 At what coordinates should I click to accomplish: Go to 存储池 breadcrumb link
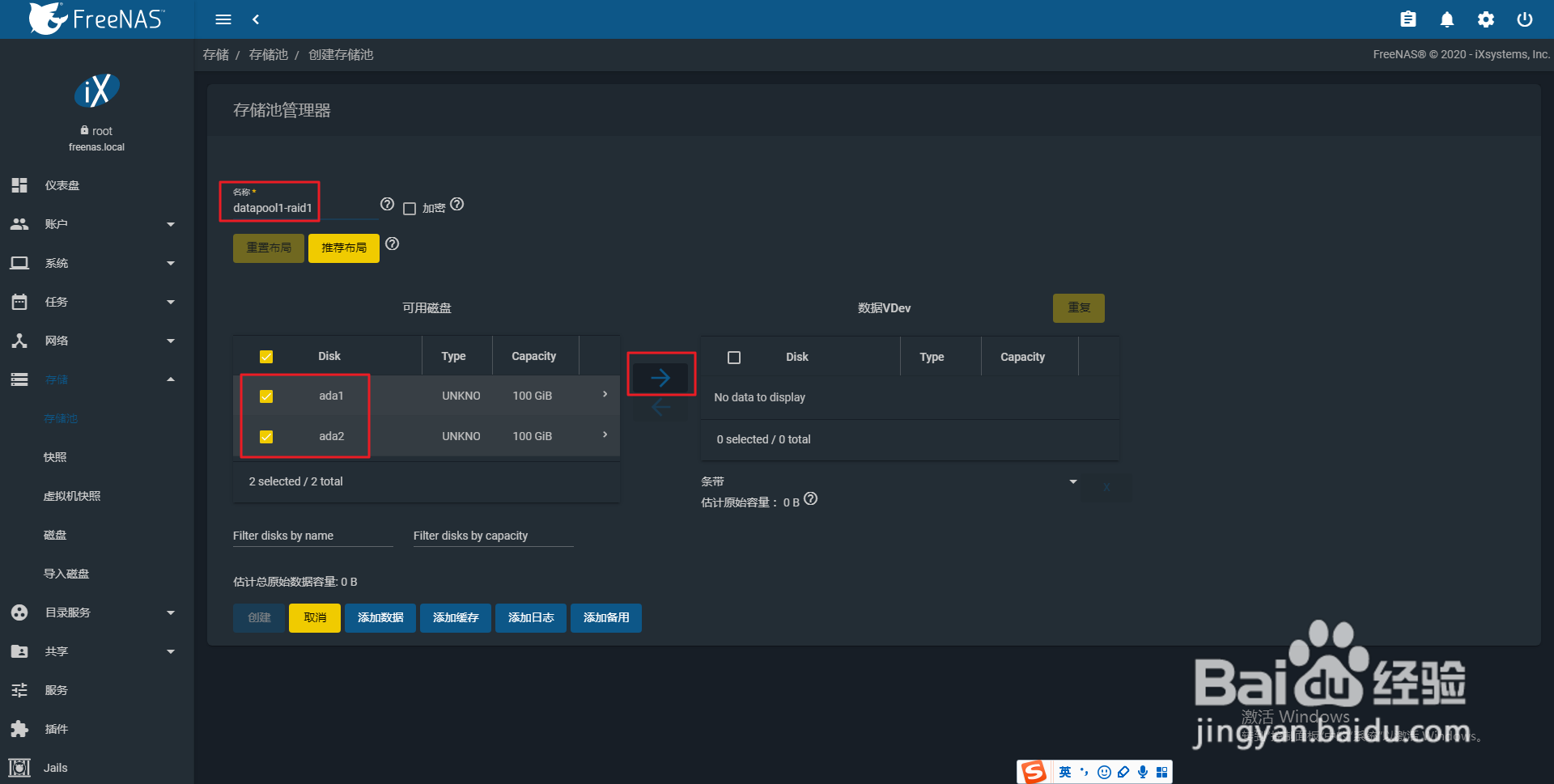coord(269,54)
